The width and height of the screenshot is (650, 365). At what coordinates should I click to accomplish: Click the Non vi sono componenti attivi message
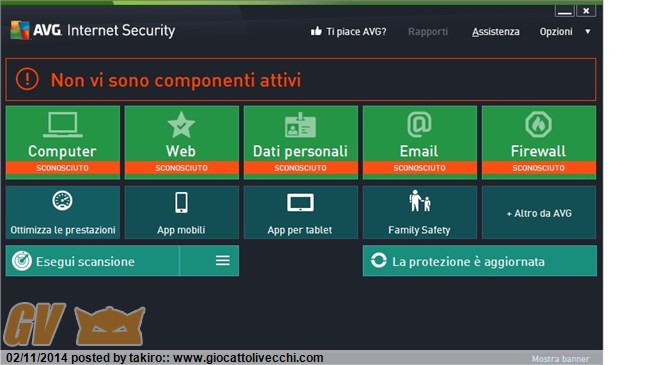click(x=176, y=80)
